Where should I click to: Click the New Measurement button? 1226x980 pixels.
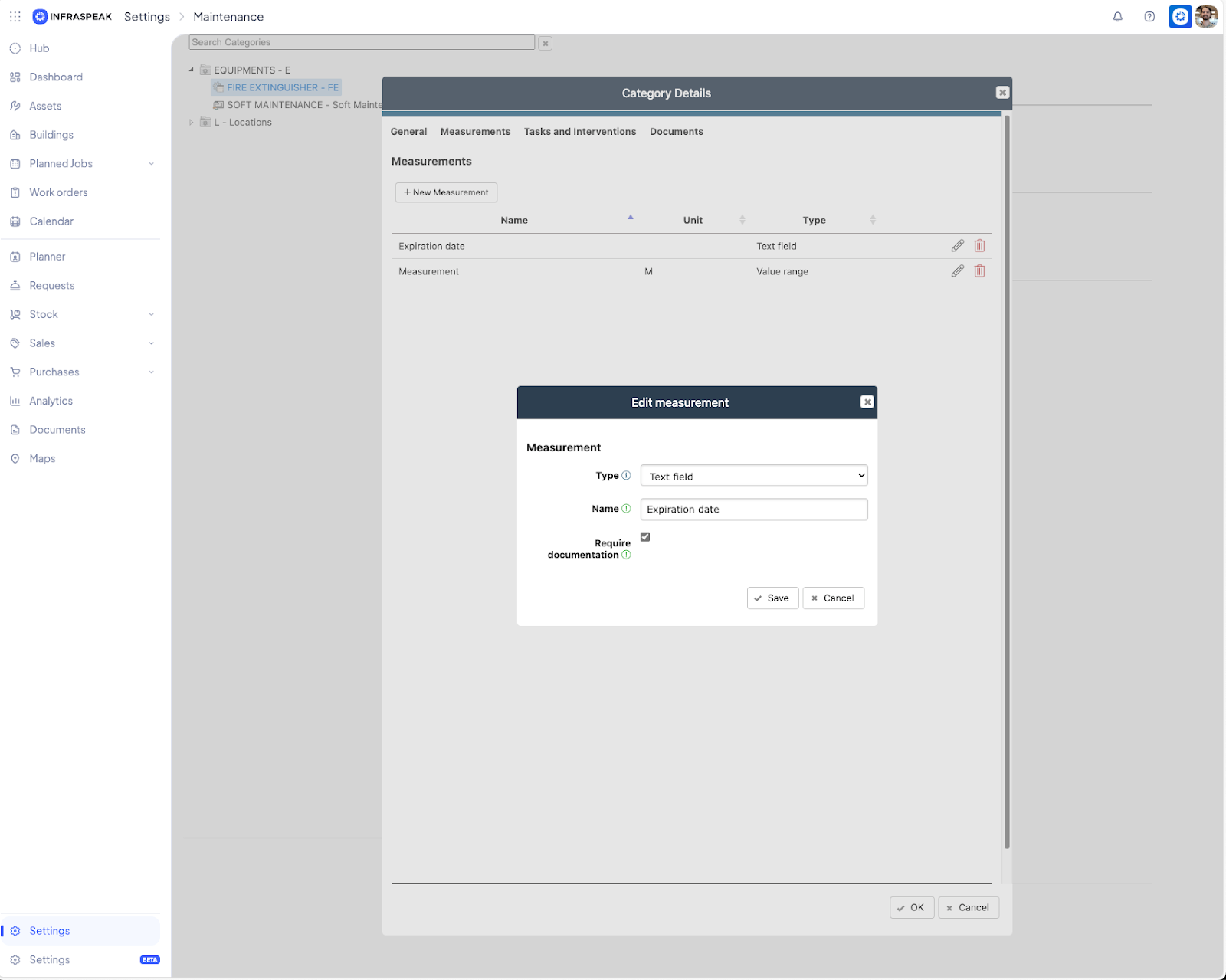tap(446, 192)
